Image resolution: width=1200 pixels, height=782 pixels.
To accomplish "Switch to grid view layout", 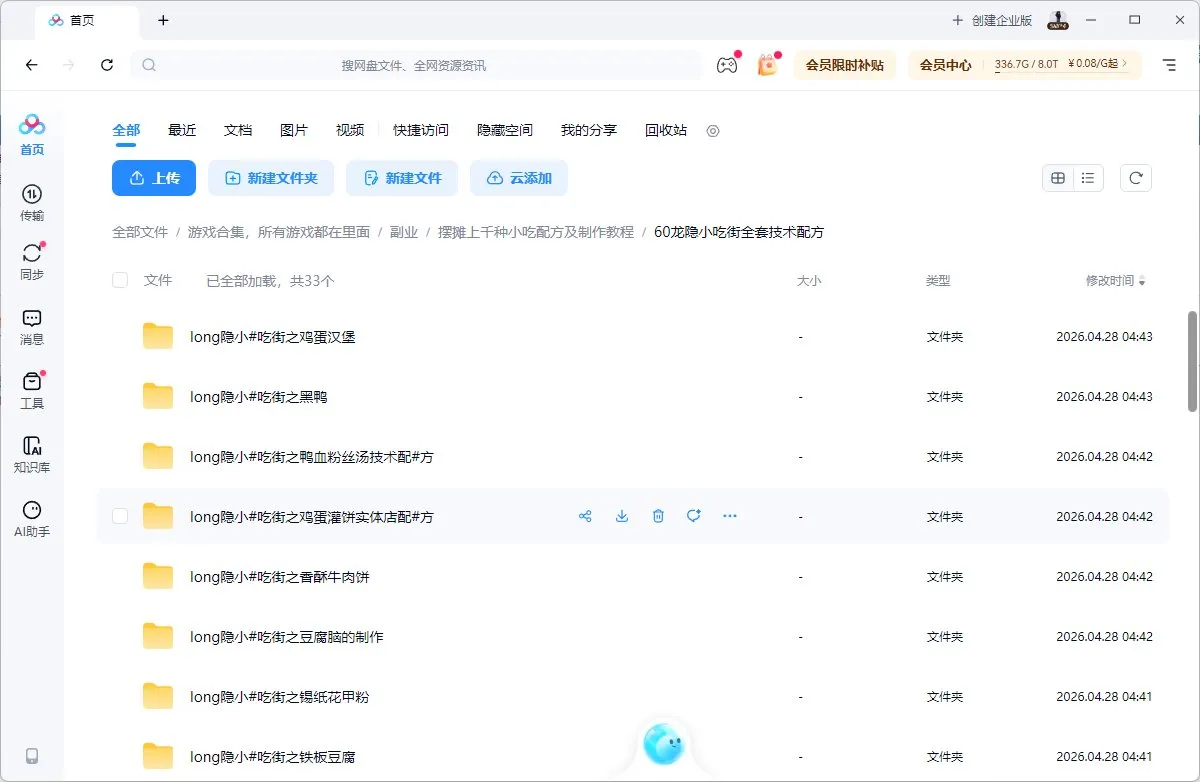I will pyautogui.click(x=1057, y=177).
